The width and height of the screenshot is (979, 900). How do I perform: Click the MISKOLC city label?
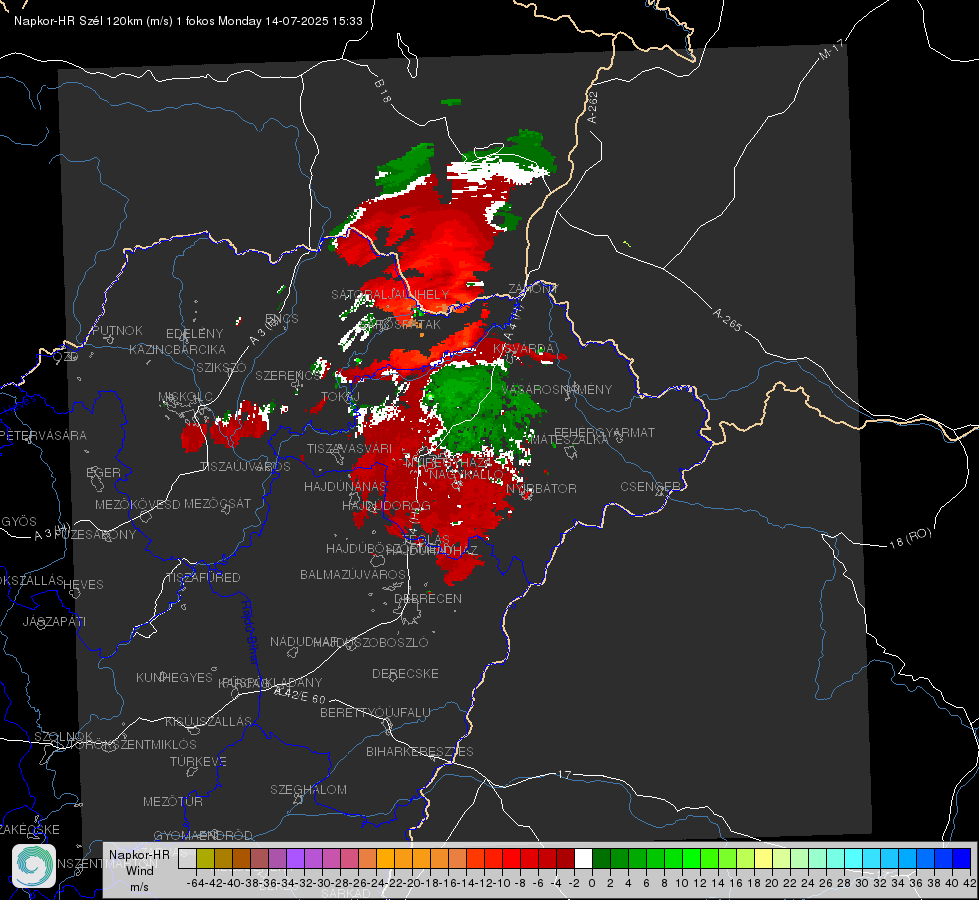click(185, 397)
